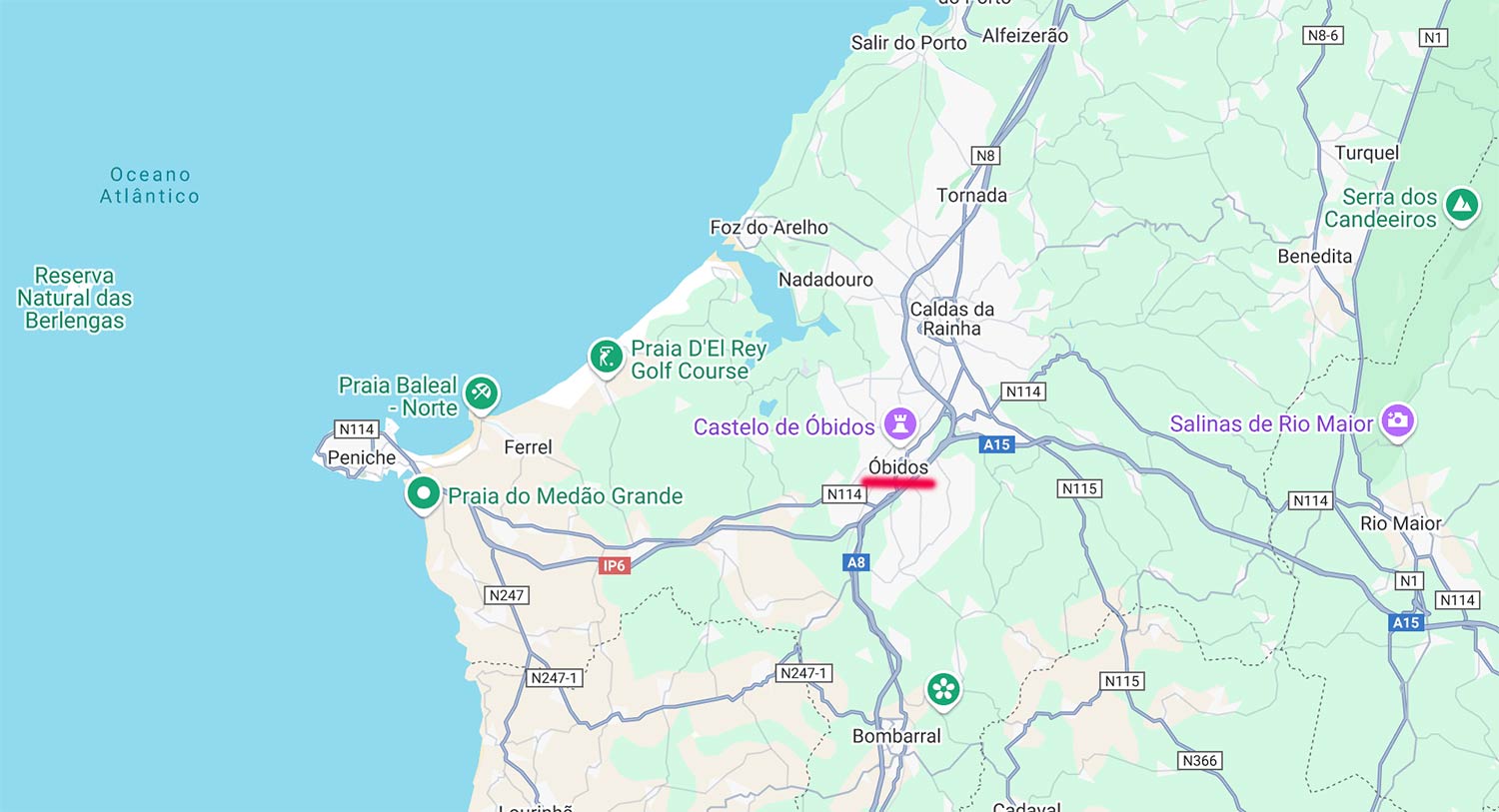This screenshot has height=812, width=1499.
Task: Click the Praia do Medão Grande location pin
Action: coord(424,493)
